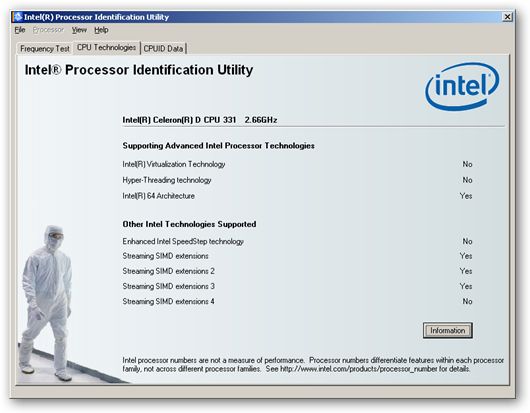Click the Intel(R) 64 Architecture label
Viewport: 530px width, 413px height.
(159, 196)
